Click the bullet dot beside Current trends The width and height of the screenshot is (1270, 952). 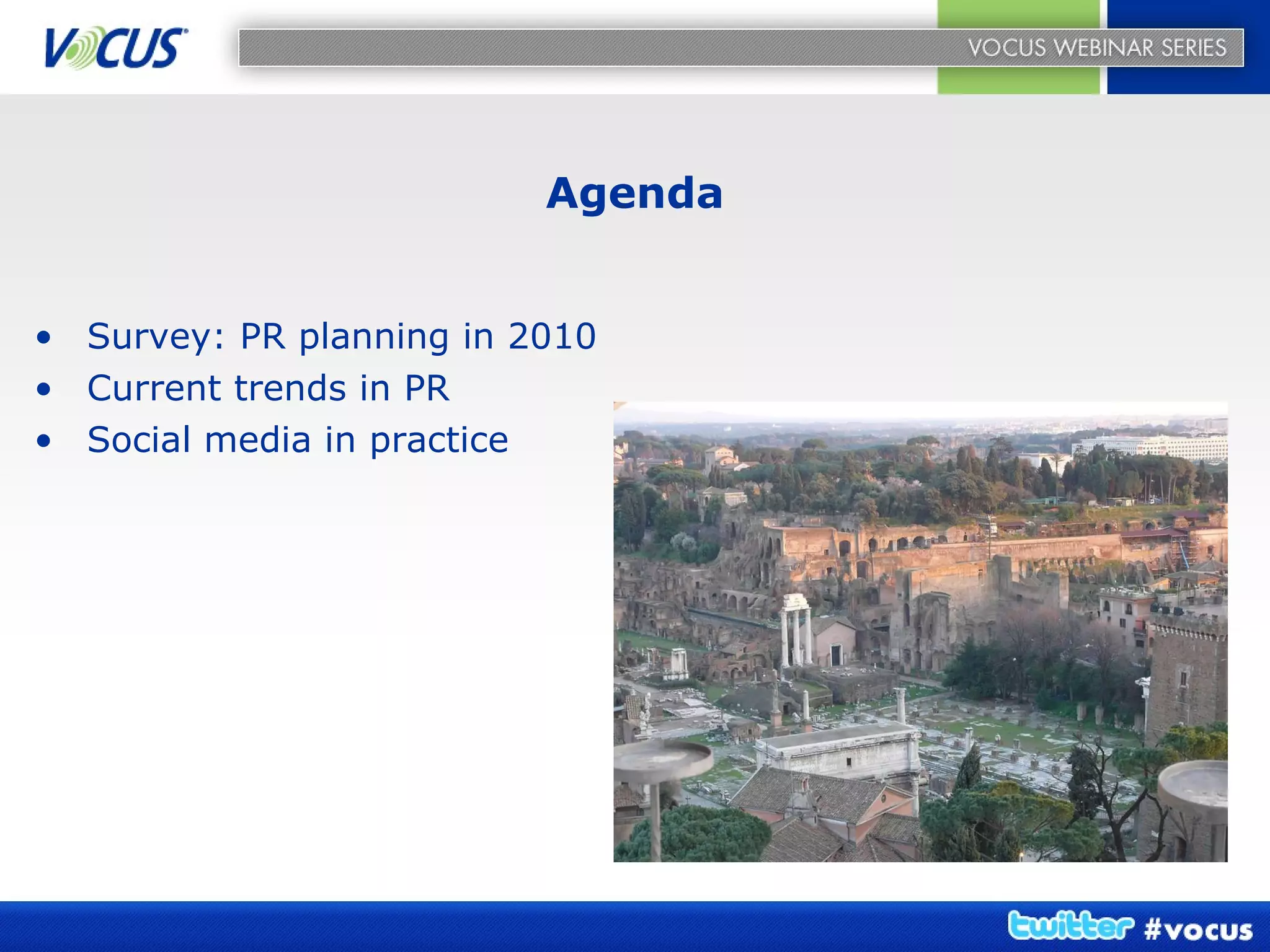pos(43,390)
